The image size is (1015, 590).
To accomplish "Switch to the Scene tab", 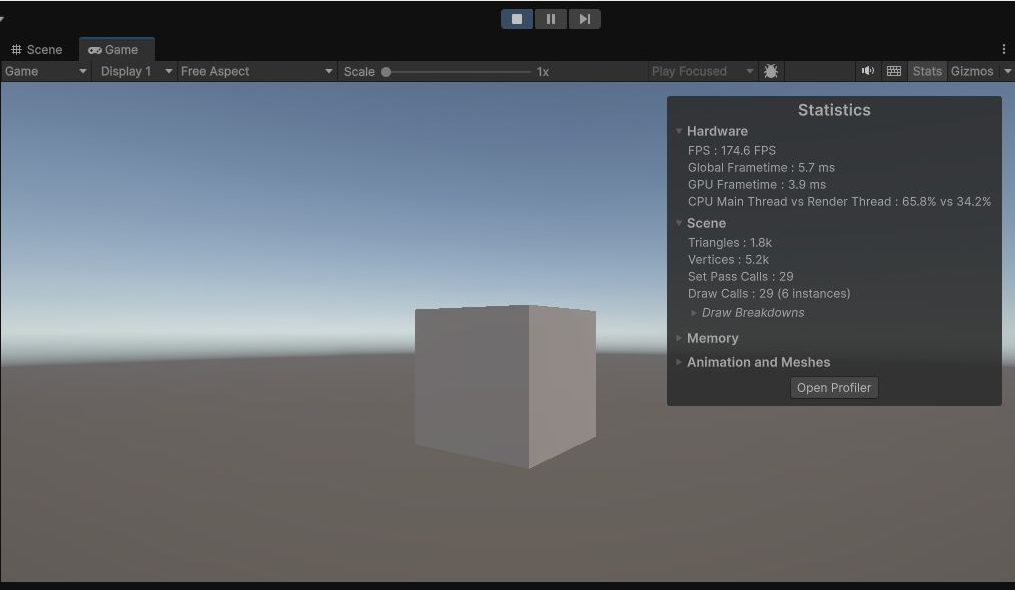I will pyautogui.click(x=37, y=50).
